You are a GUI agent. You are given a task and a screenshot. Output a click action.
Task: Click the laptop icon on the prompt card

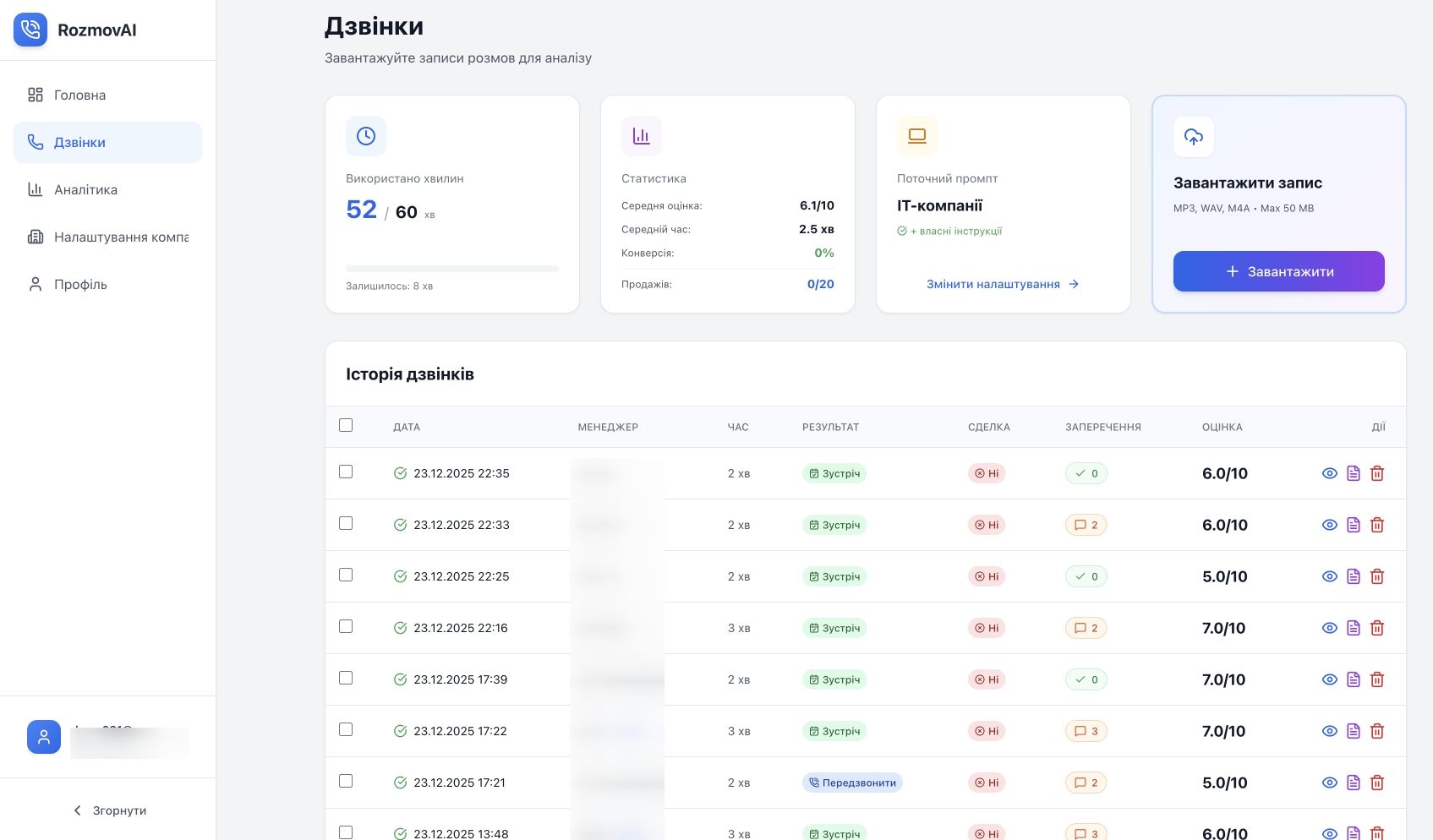pos(917,136)
